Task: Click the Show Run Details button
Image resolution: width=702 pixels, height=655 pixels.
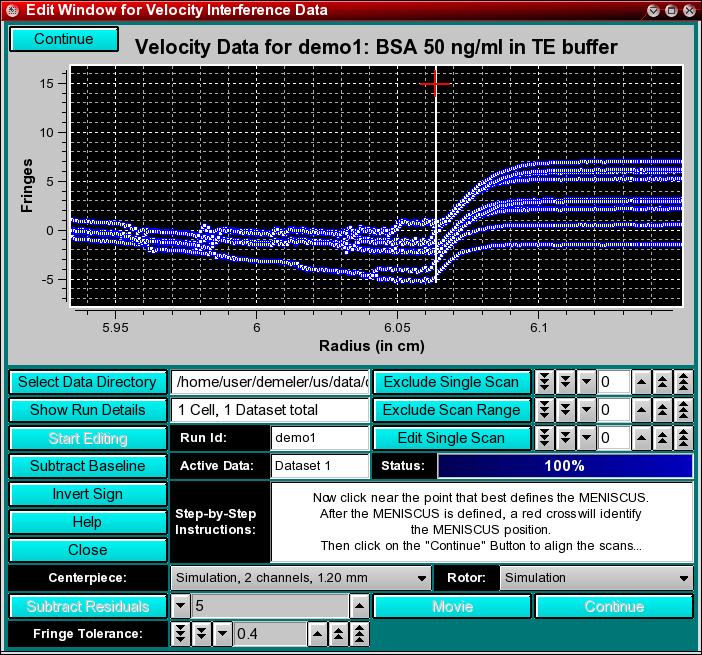Action: tap(88, 410)
